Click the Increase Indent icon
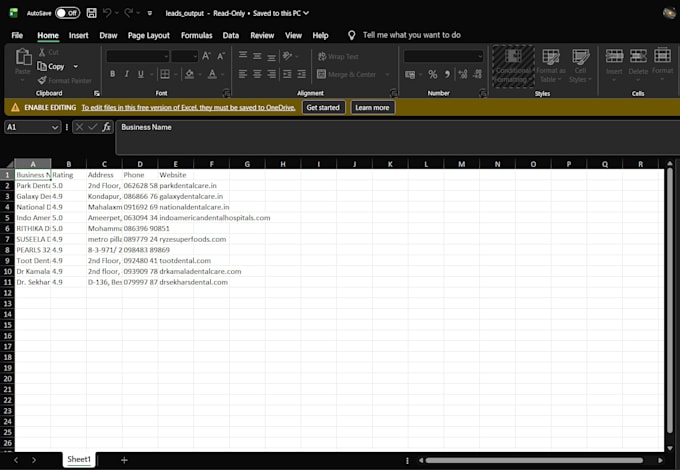The height and width of the screenshot is (470, 680). click(x=302, y=74)
